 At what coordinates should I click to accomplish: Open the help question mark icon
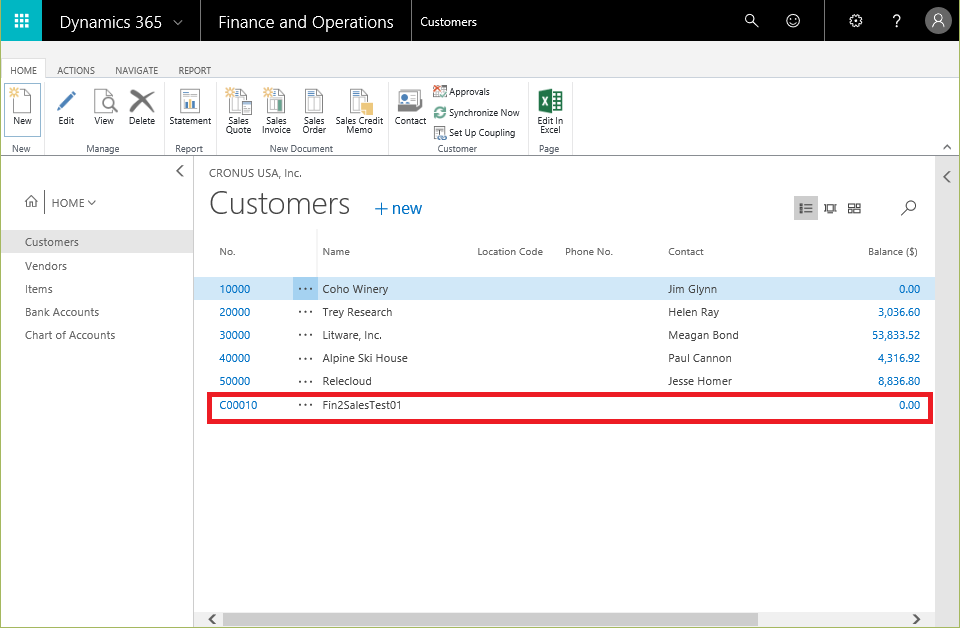click(x=896, y=21)
